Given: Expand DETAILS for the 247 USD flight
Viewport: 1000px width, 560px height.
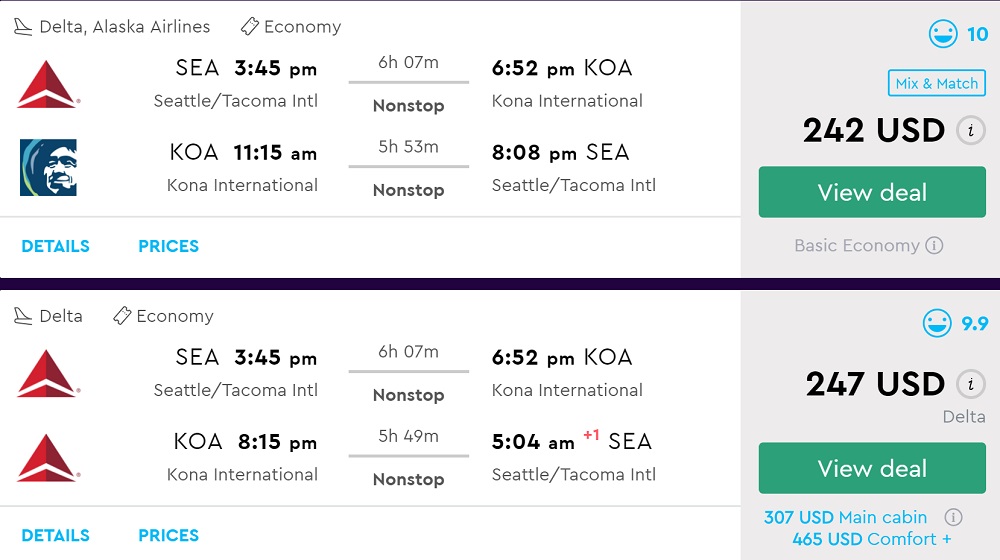Looking at the screenshot, I should tap(55, 535).
